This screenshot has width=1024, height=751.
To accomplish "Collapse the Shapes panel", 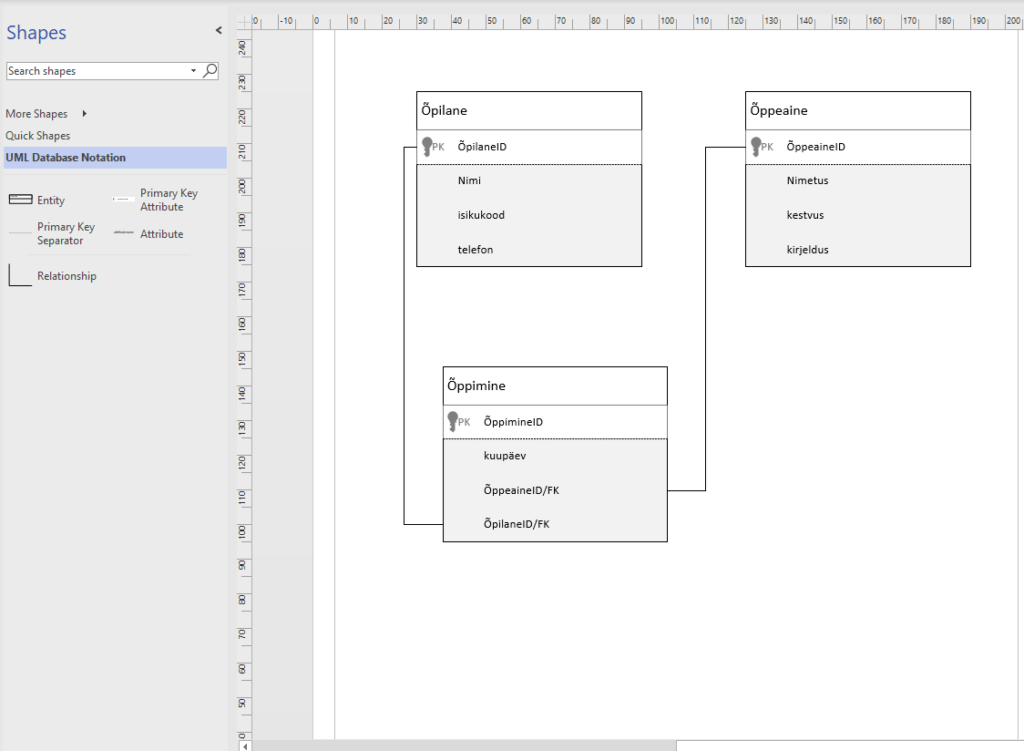I will (218, 31).
